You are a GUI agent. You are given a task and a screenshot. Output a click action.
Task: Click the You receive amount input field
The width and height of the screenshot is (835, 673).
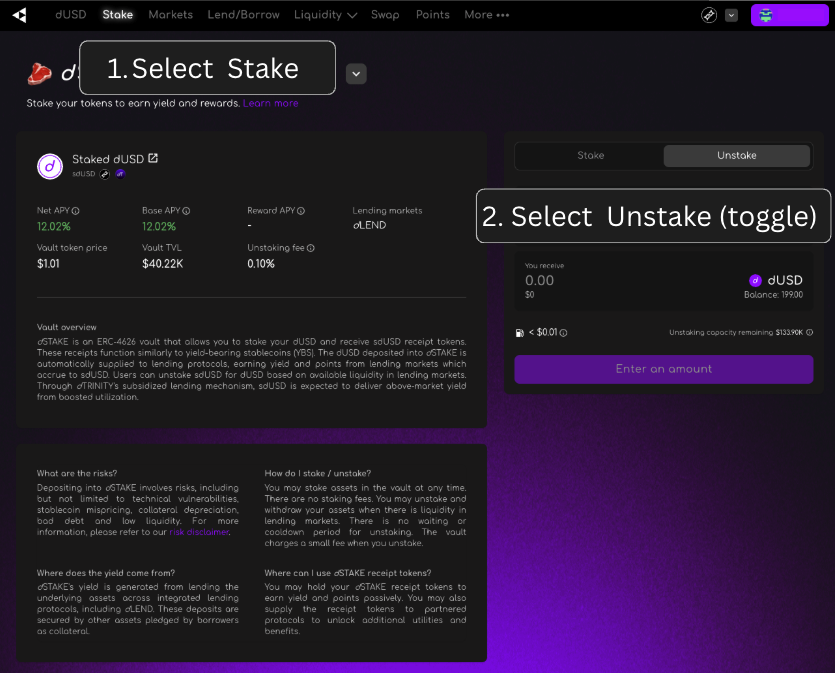[600, 281]
